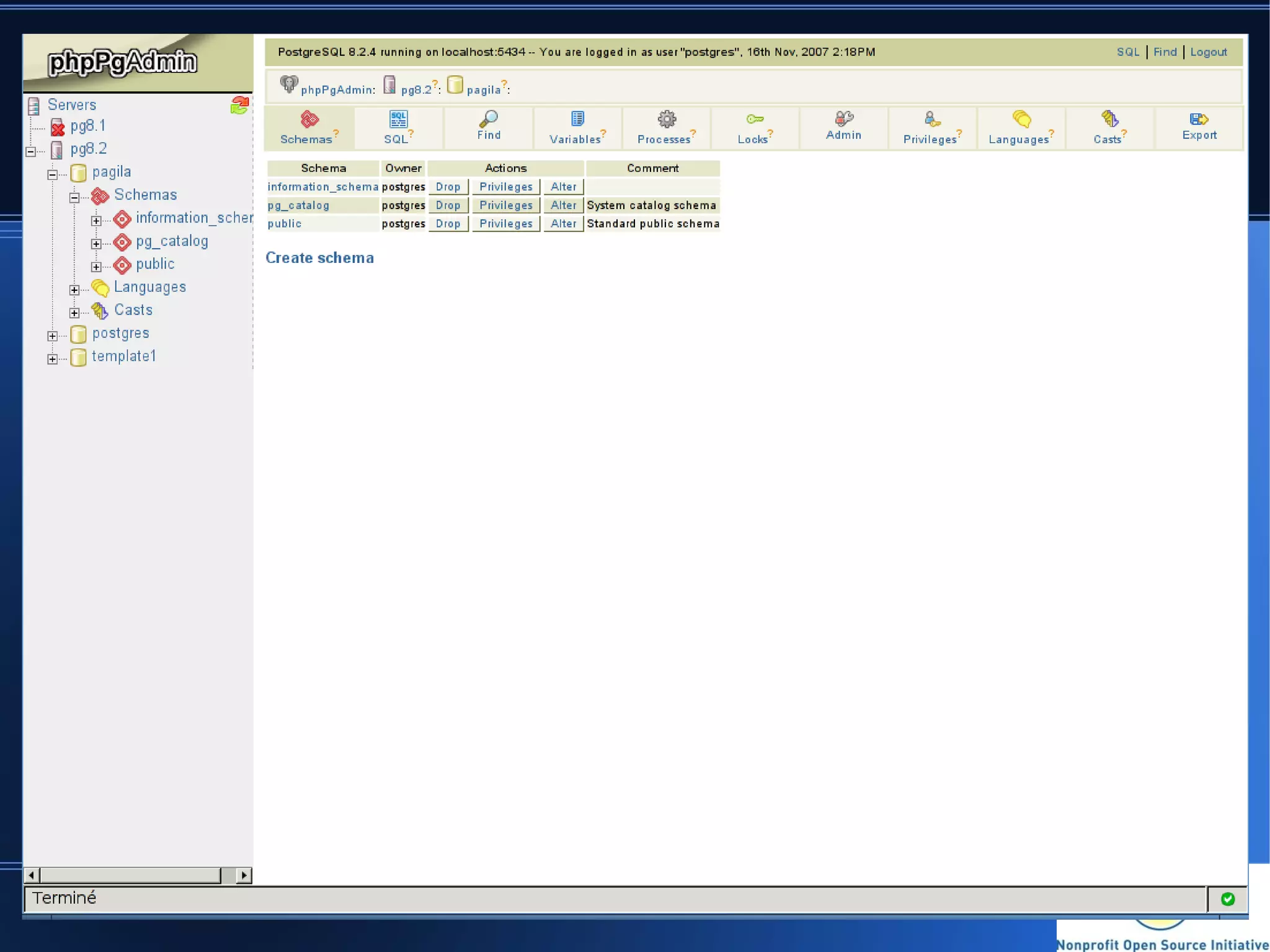Open the Processes gear icon

tap(667, 118)
